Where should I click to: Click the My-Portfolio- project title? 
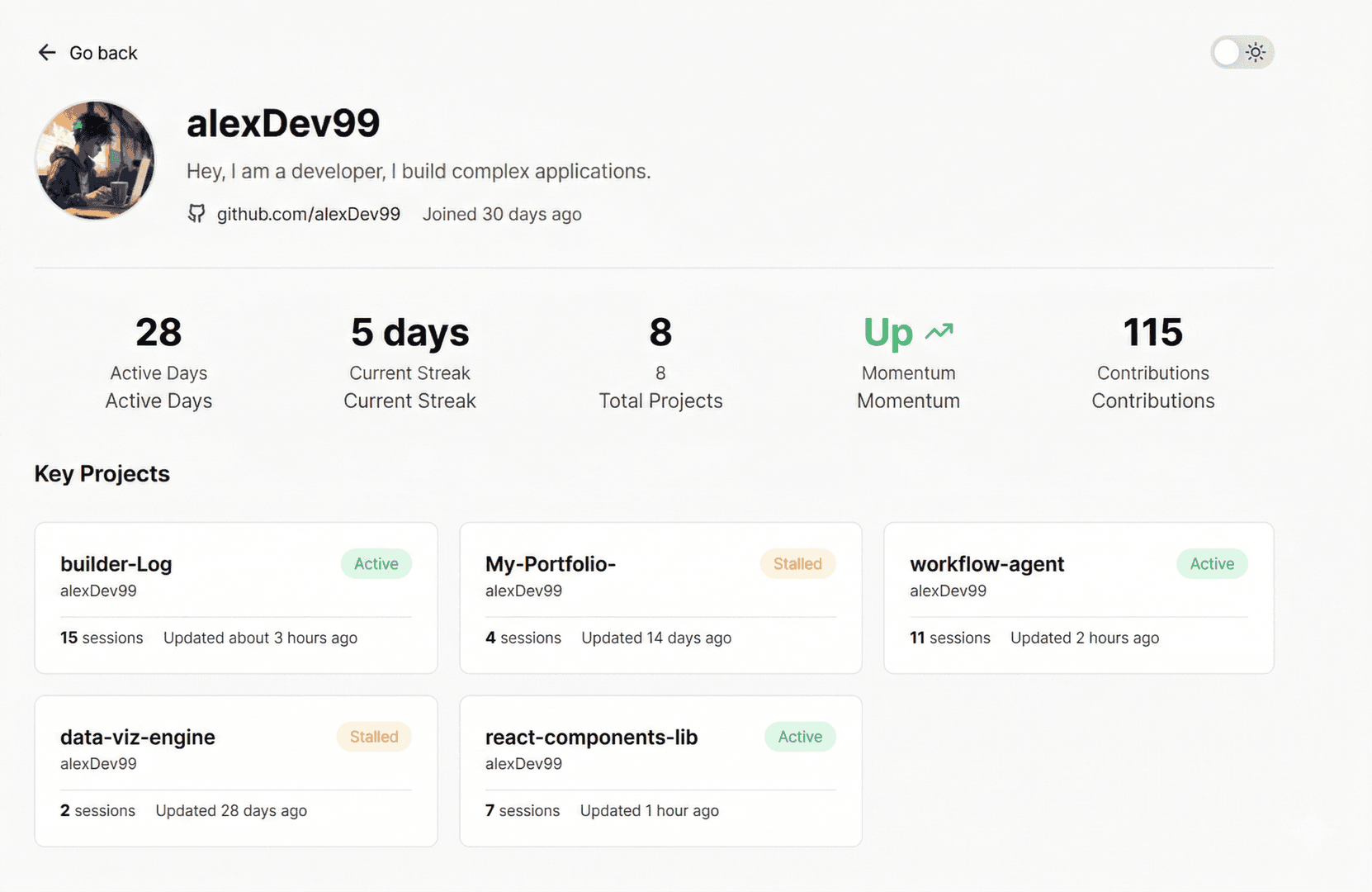550,563
